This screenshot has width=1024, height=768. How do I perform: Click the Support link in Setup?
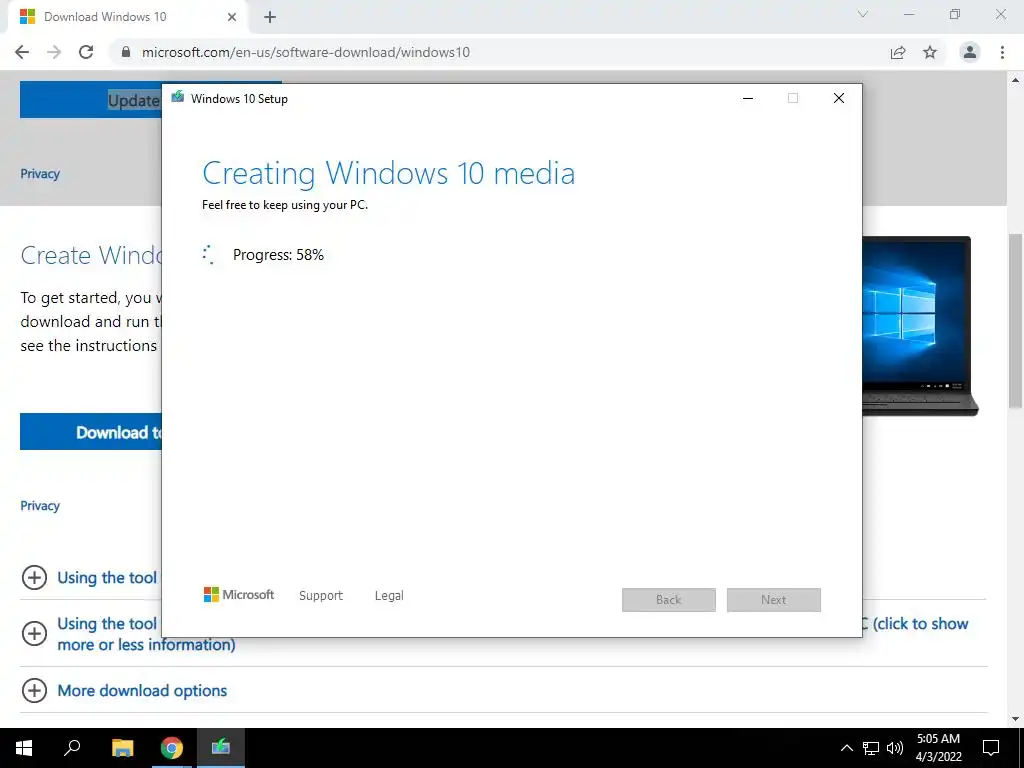[321, 596]
